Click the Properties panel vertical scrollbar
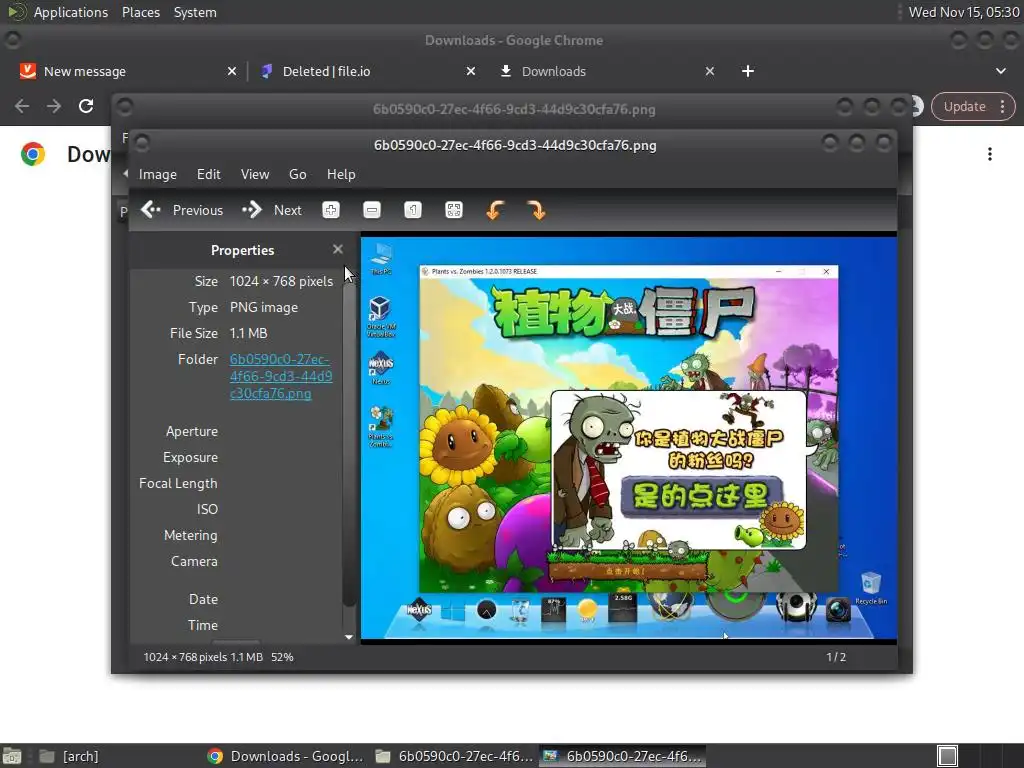This screenshot has width=1024, height=768. tap(349, 444)
